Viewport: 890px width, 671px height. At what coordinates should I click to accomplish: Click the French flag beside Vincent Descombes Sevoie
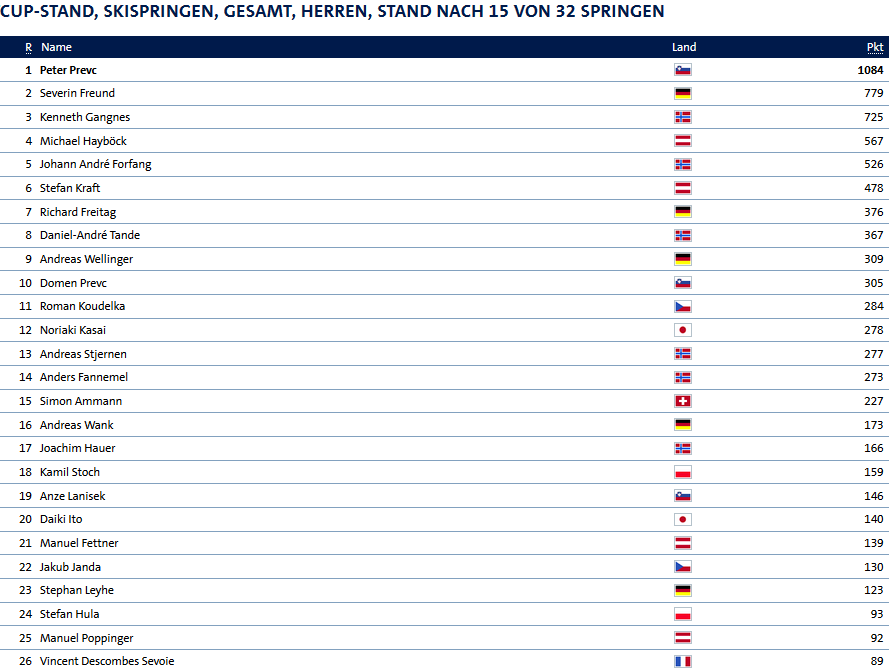(x=682, y=661)
